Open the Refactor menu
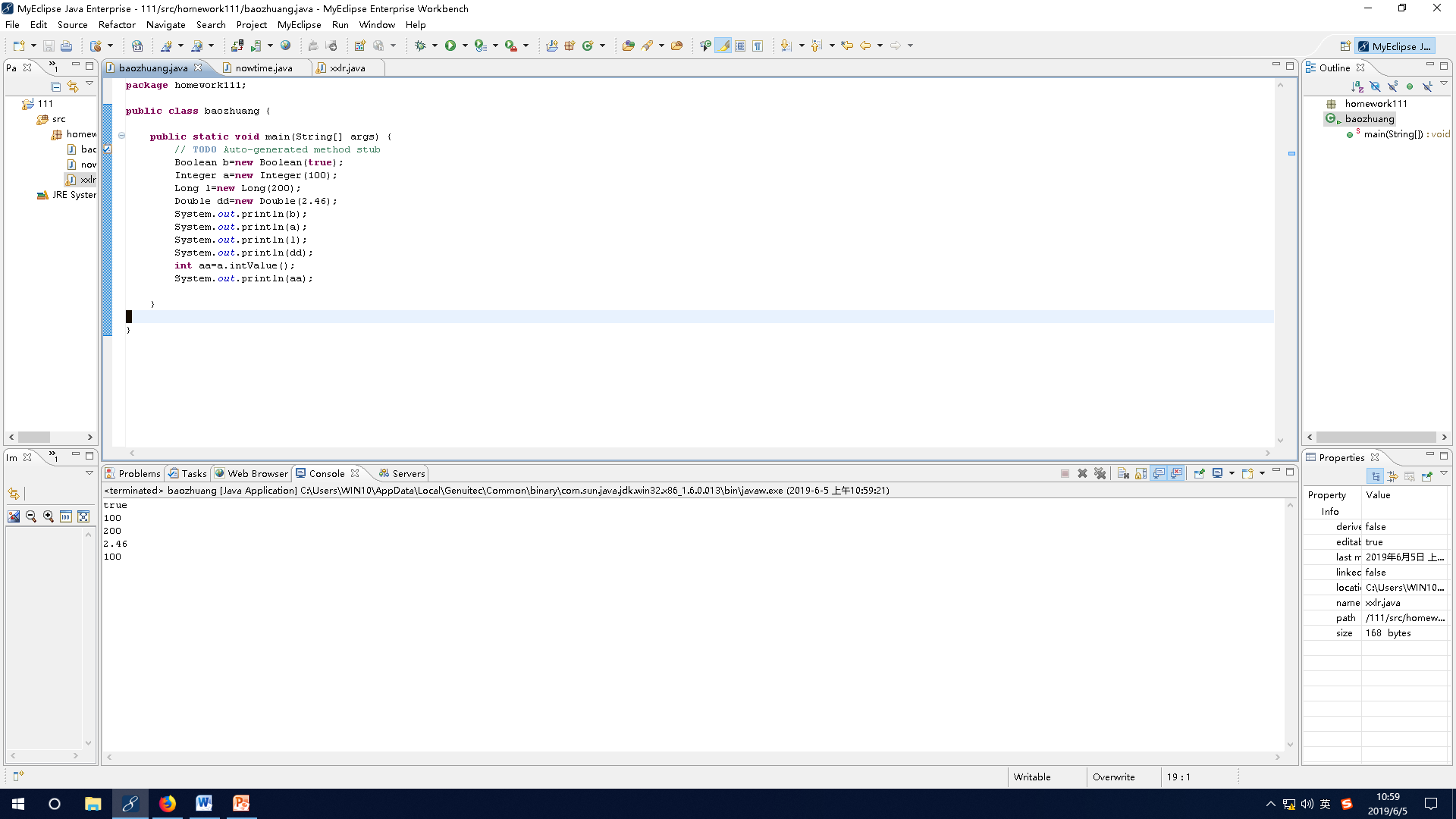The width and height of the screenshot is (1456, 819). 116,24
